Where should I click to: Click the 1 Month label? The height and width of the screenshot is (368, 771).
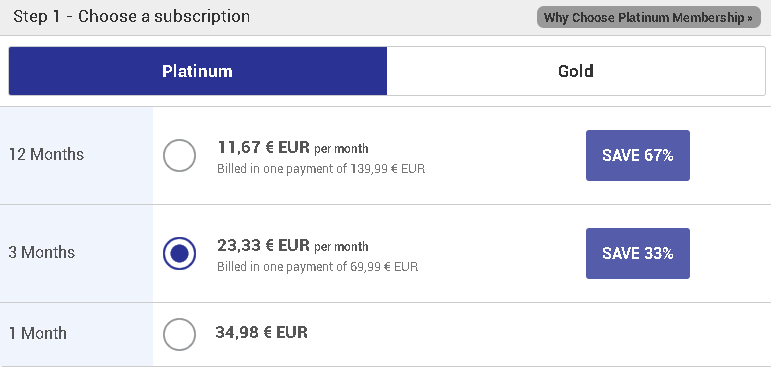(x=37, y=333)
